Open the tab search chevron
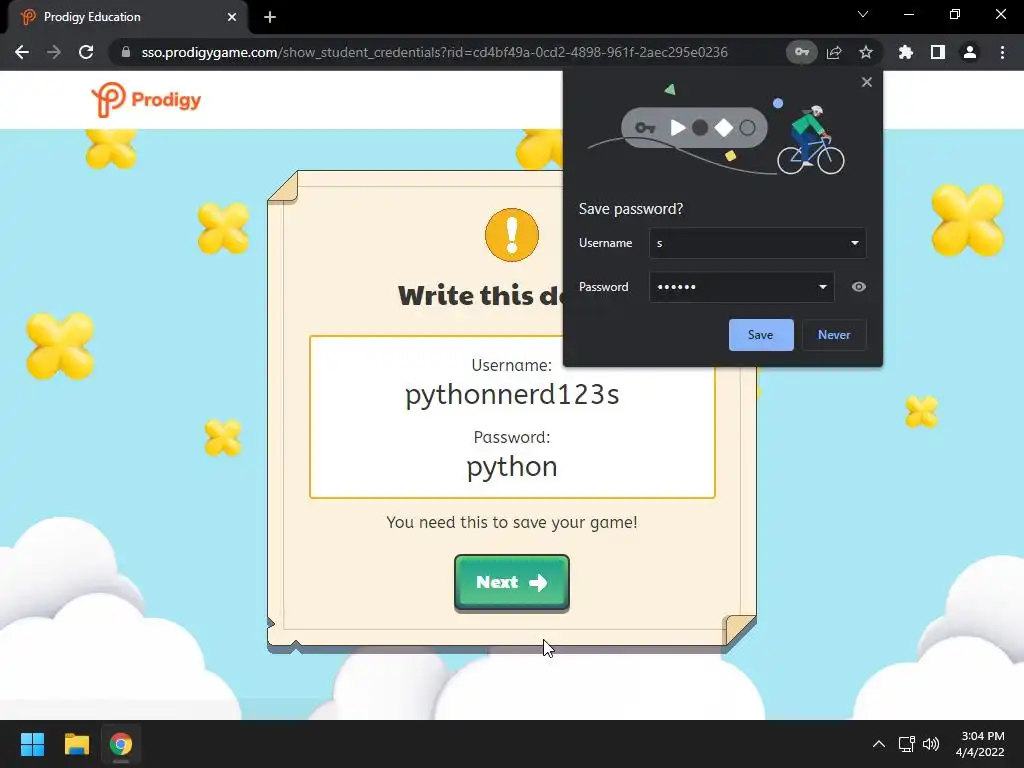The width and height of the screenshot is (1024, 768). tap(863, 14)
